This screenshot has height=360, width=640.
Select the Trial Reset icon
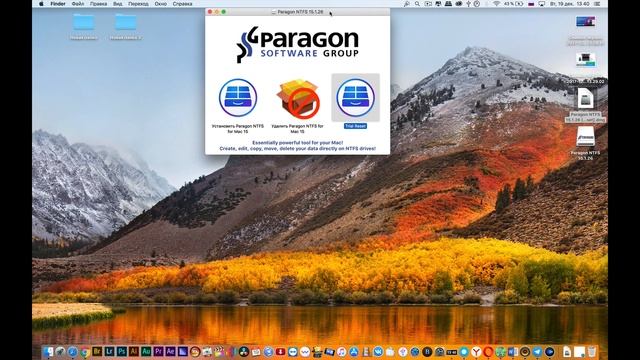[x=356, y=98]
